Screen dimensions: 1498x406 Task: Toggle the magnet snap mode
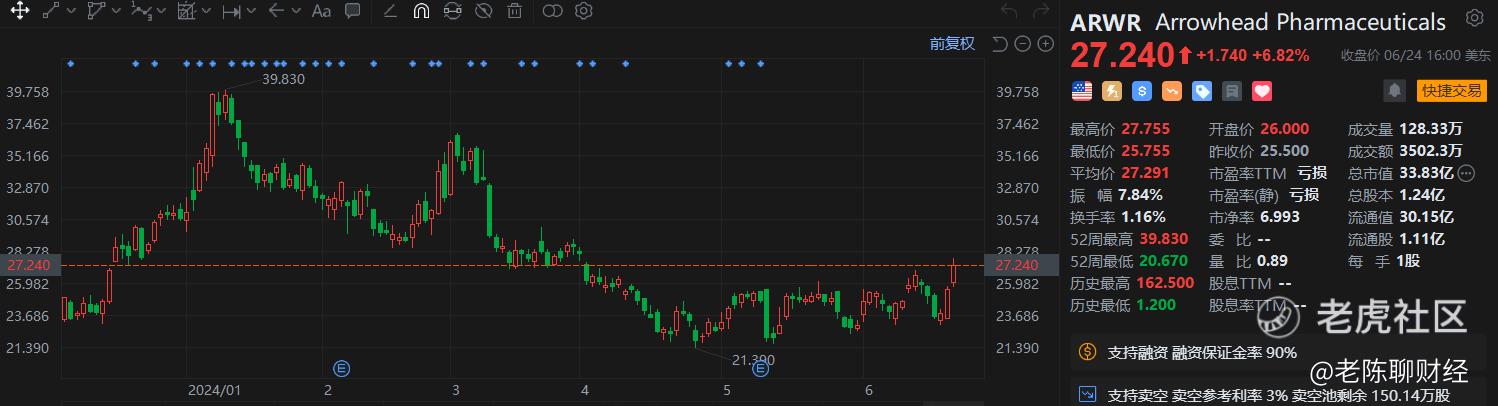tap(421, 12)
